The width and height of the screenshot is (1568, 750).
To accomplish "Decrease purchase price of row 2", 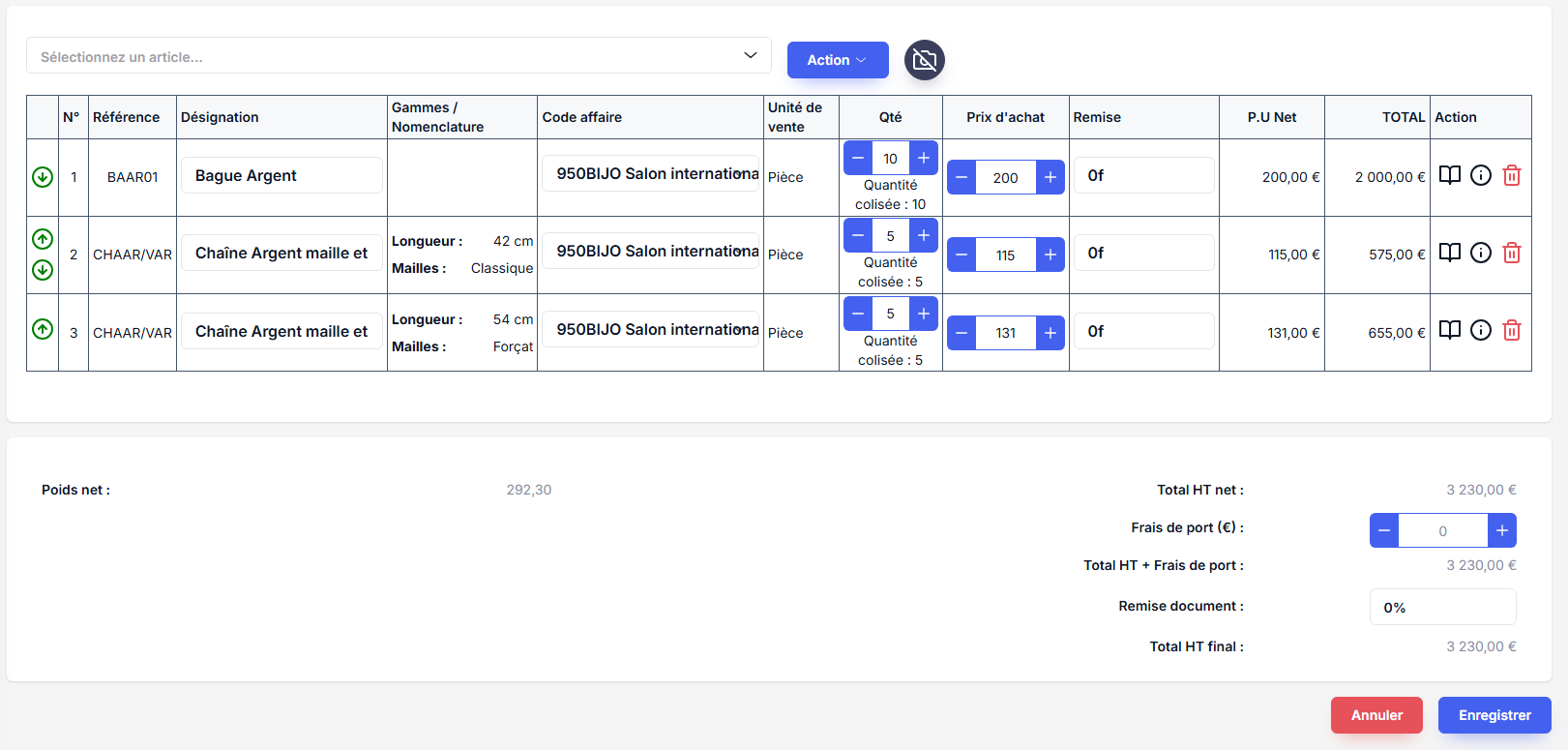I will [962, 255].
